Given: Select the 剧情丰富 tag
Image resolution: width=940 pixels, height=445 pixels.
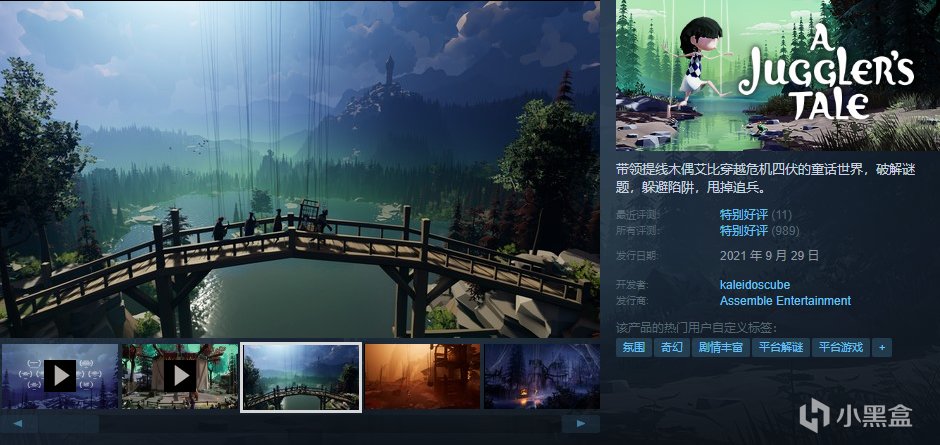Looking at the screenshot, I should point(721,347).
